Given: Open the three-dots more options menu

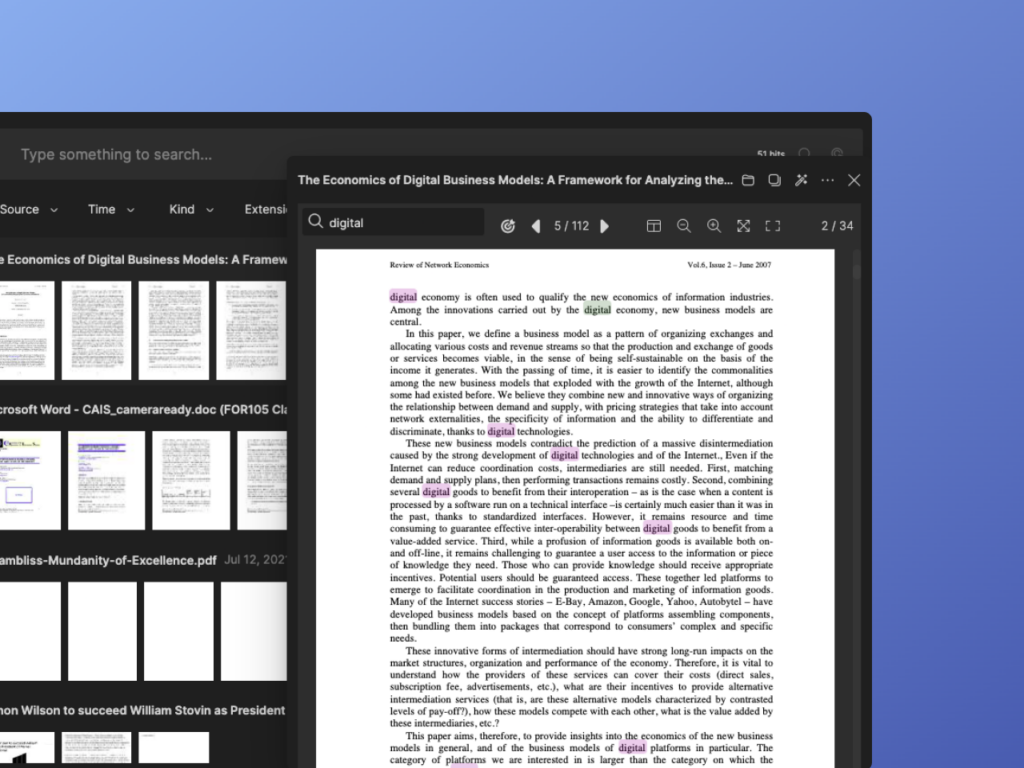Looking at the screenshot, I should [x=827, y=180].
